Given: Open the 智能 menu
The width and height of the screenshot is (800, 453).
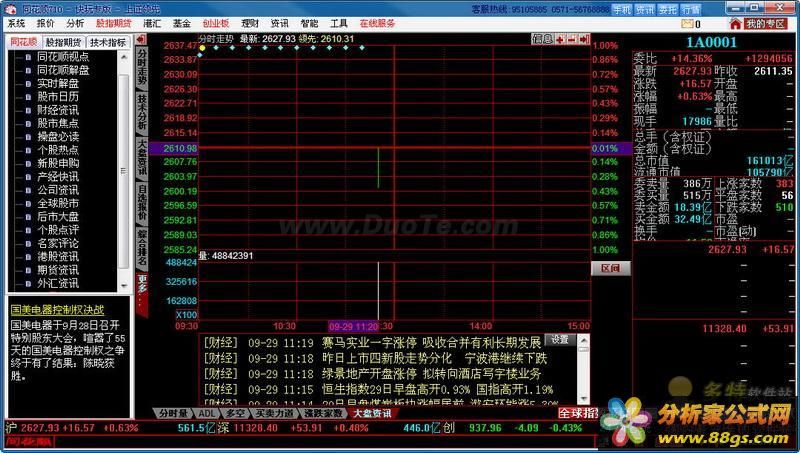Looking at the screenshot, I should (309, 23).
